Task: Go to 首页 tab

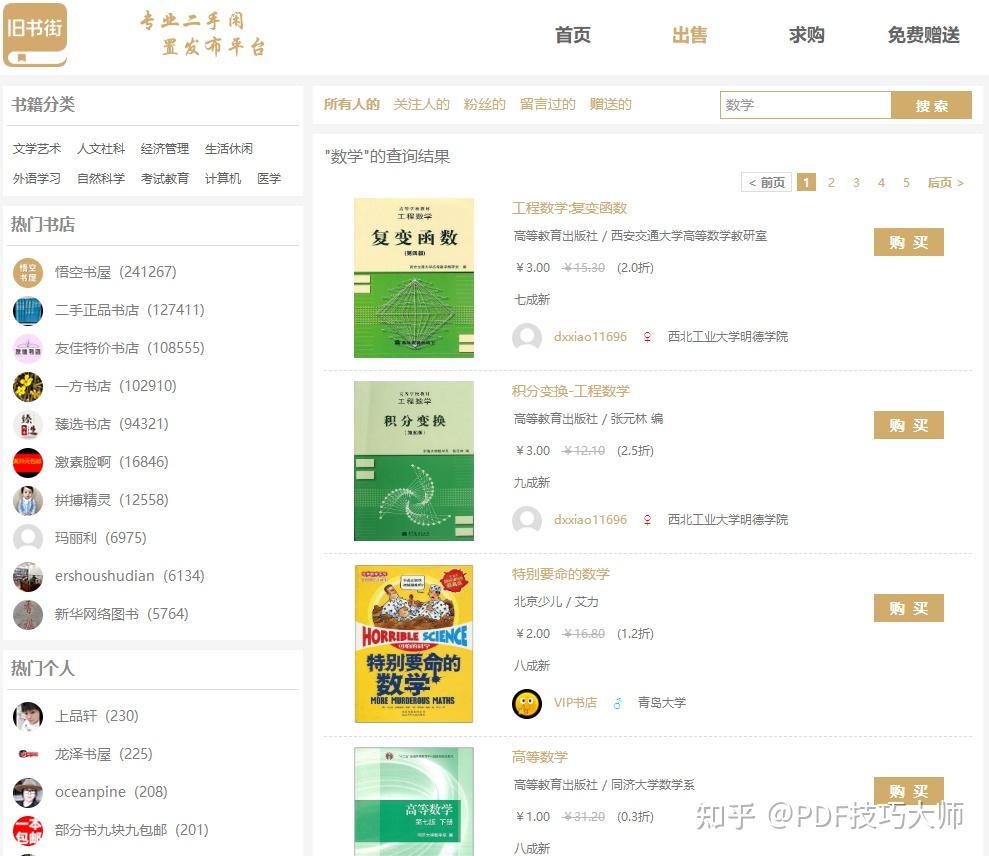Action: coord(573,35)
